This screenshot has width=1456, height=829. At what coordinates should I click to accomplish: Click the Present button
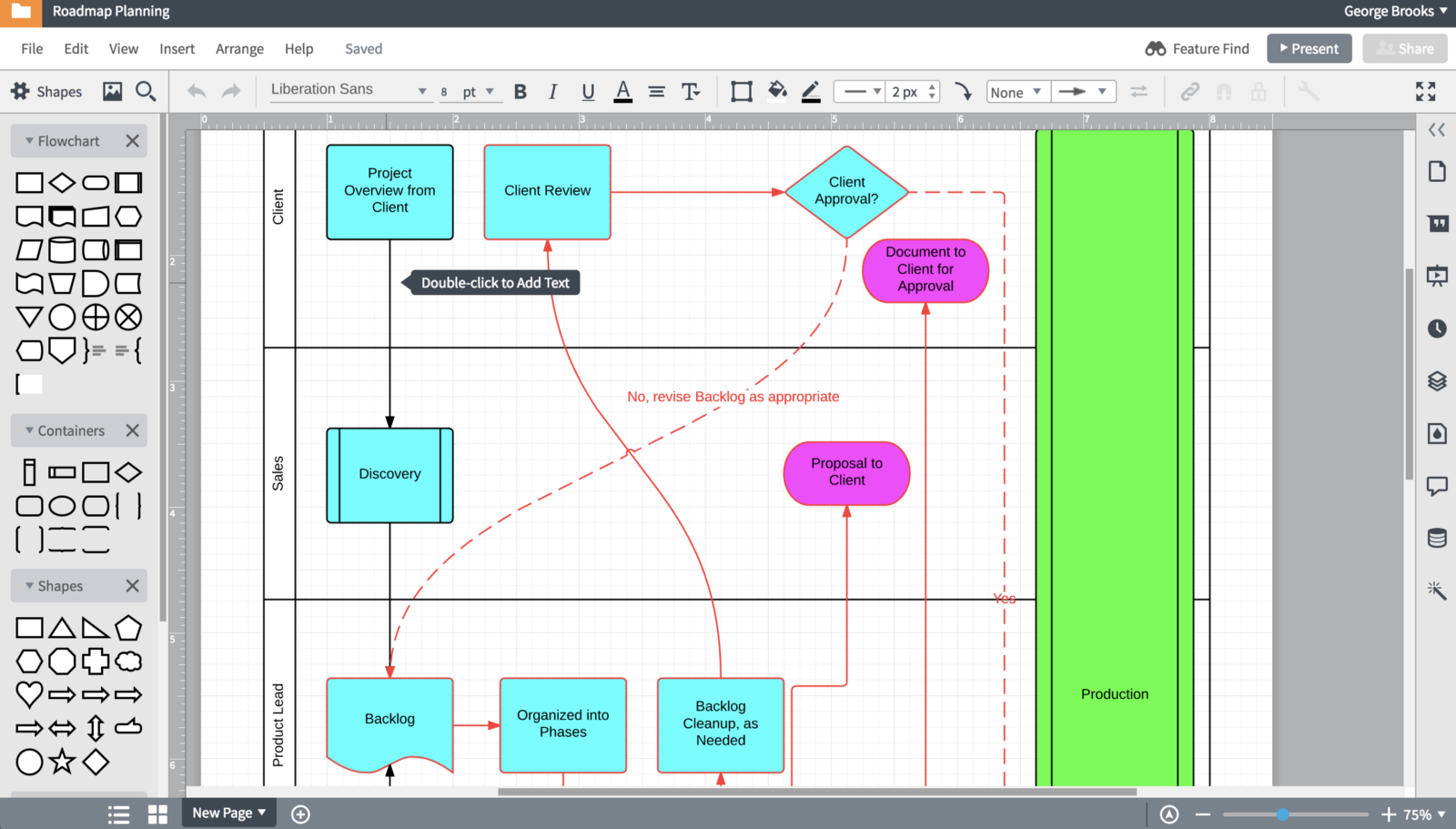point(1309,49)
